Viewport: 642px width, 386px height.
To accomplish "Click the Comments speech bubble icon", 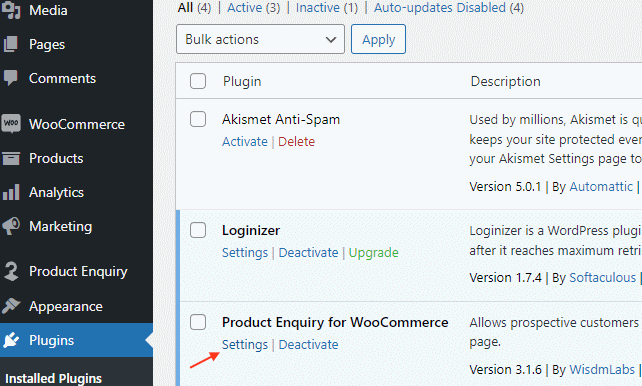I will pyautogui.click(x=11, y=78).
